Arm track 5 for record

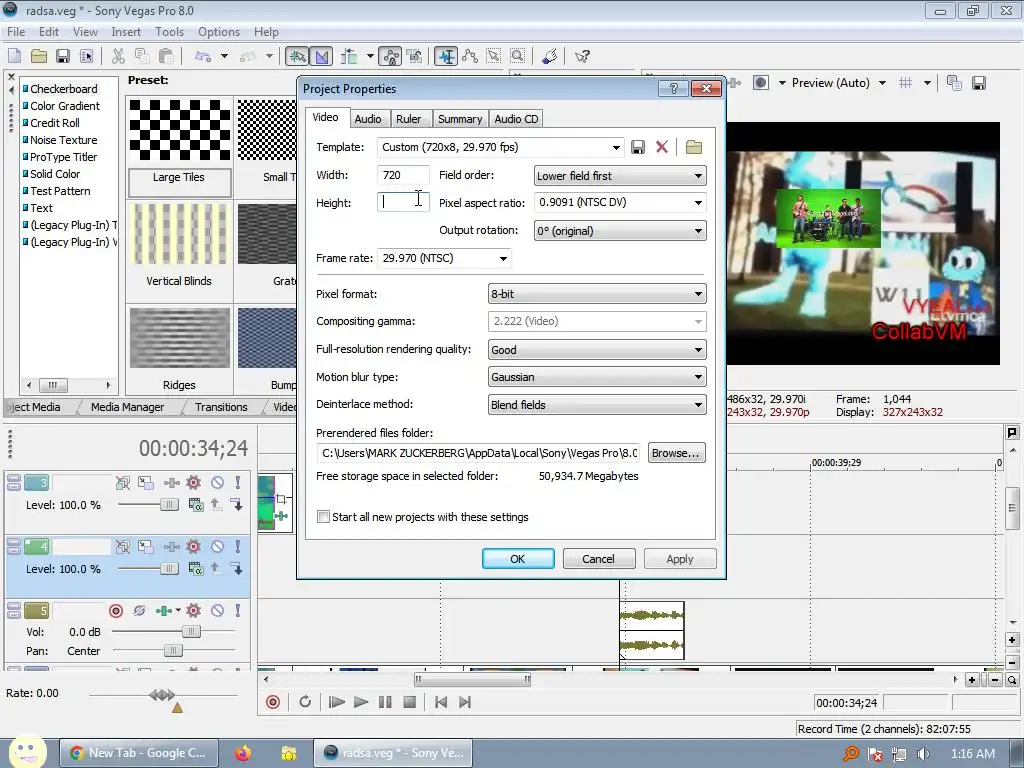(x=116, y=611)
